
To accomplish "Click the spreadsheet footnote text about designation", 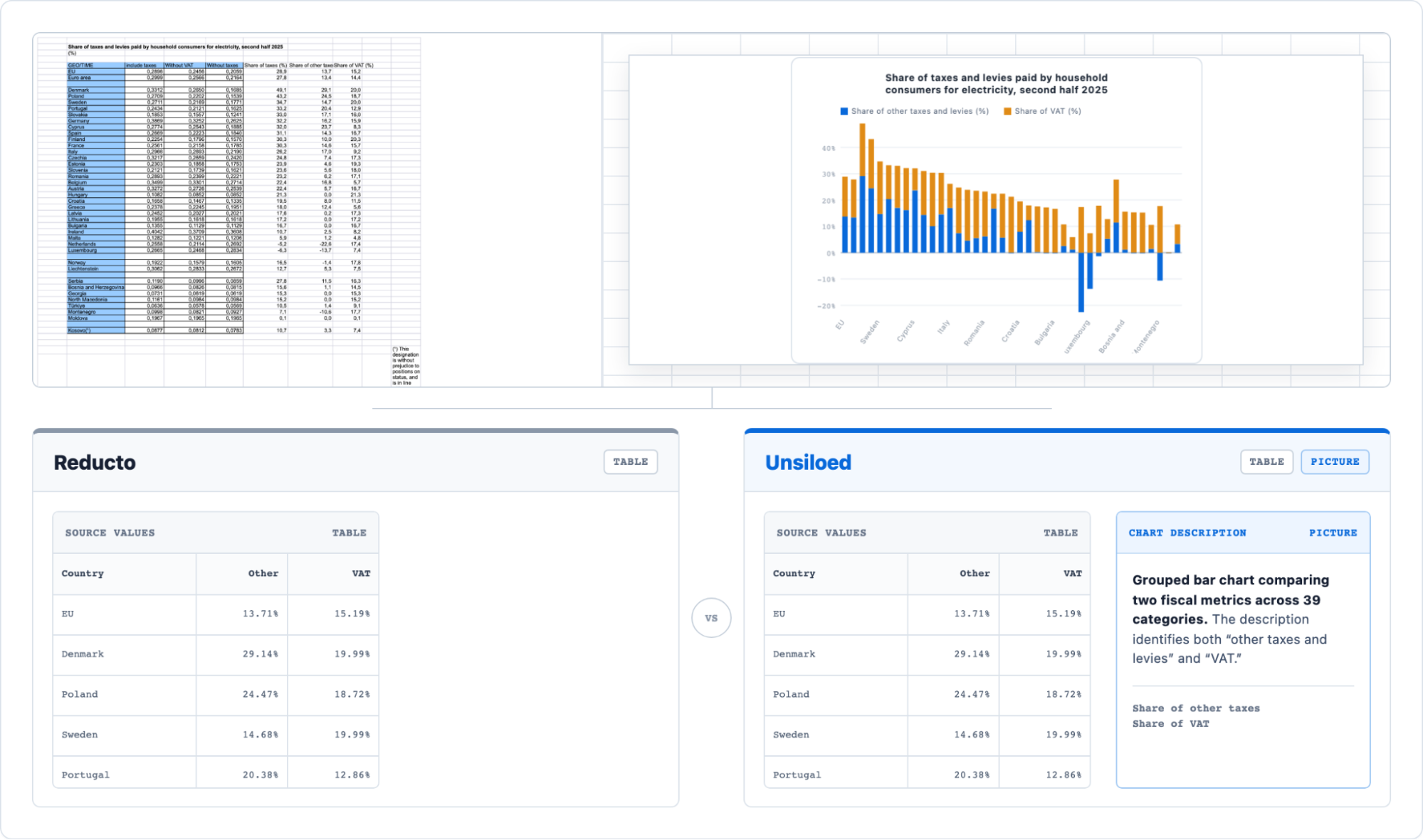I will 406,366.
